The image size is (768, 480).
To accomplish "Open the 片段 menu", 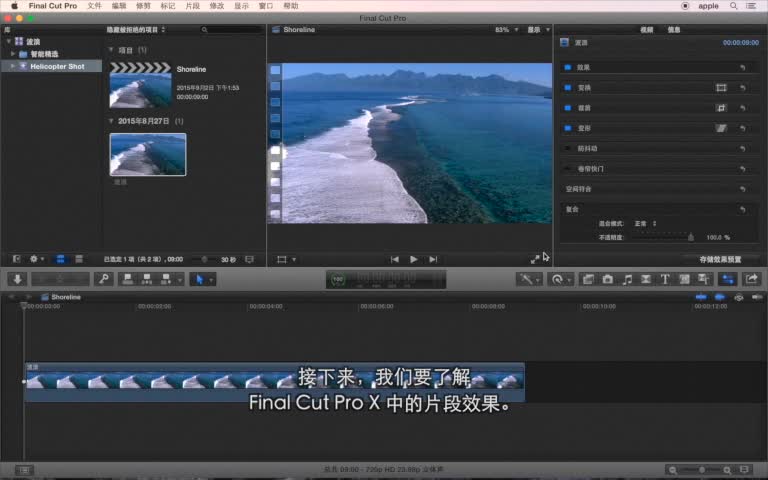I will click(192, 6).
